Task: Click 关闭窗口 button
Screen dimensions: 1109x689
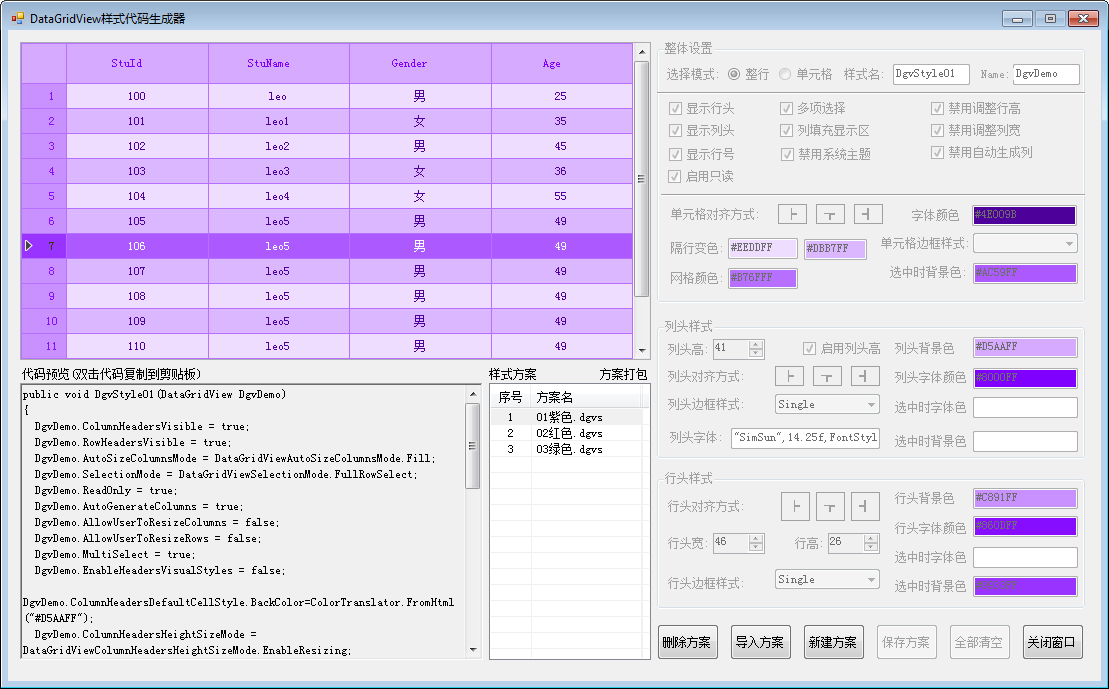Action: [x=1052, y=642]
